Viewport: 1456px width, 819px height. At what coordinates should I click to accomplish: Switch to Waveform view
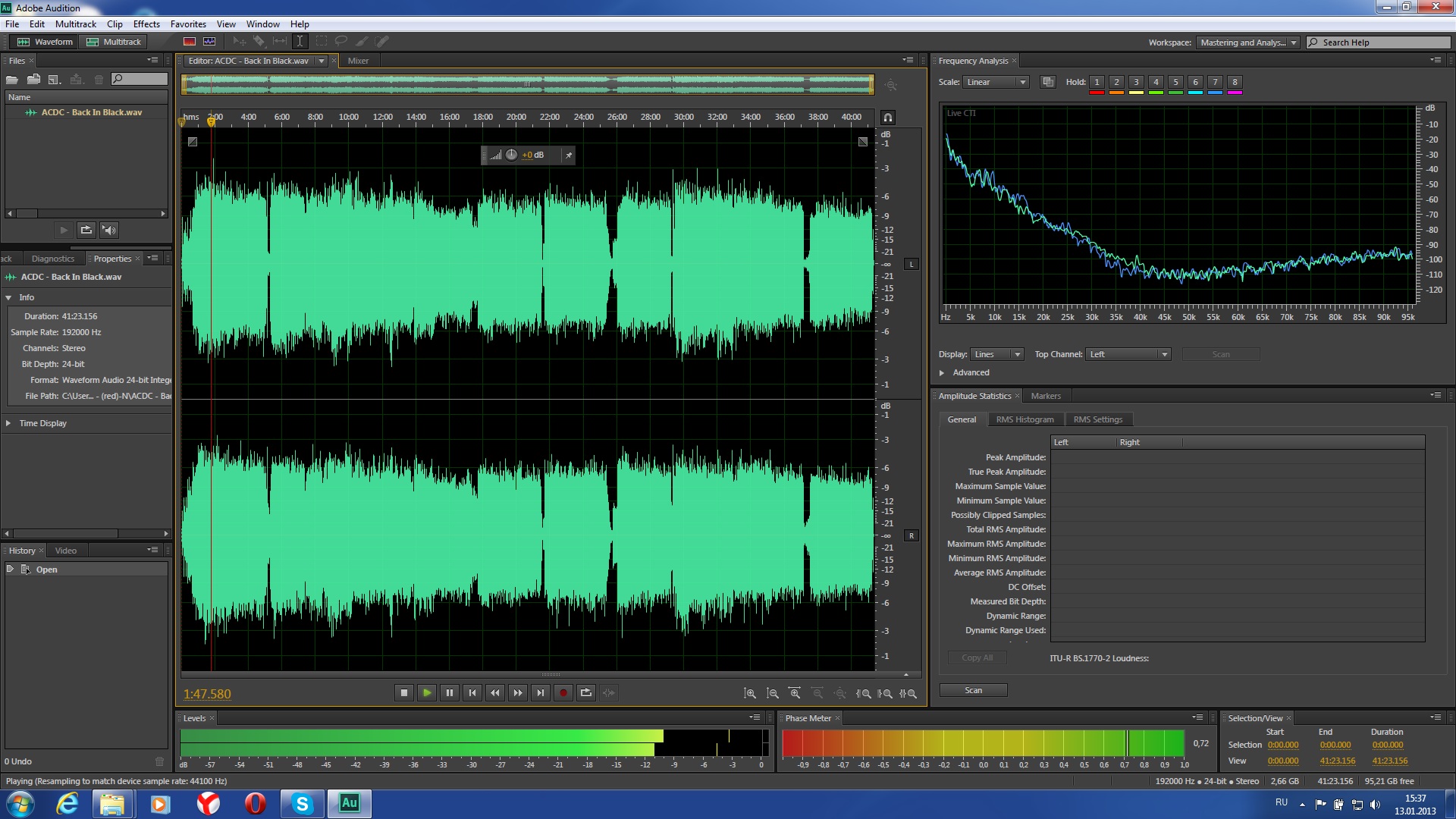[45, 42]
